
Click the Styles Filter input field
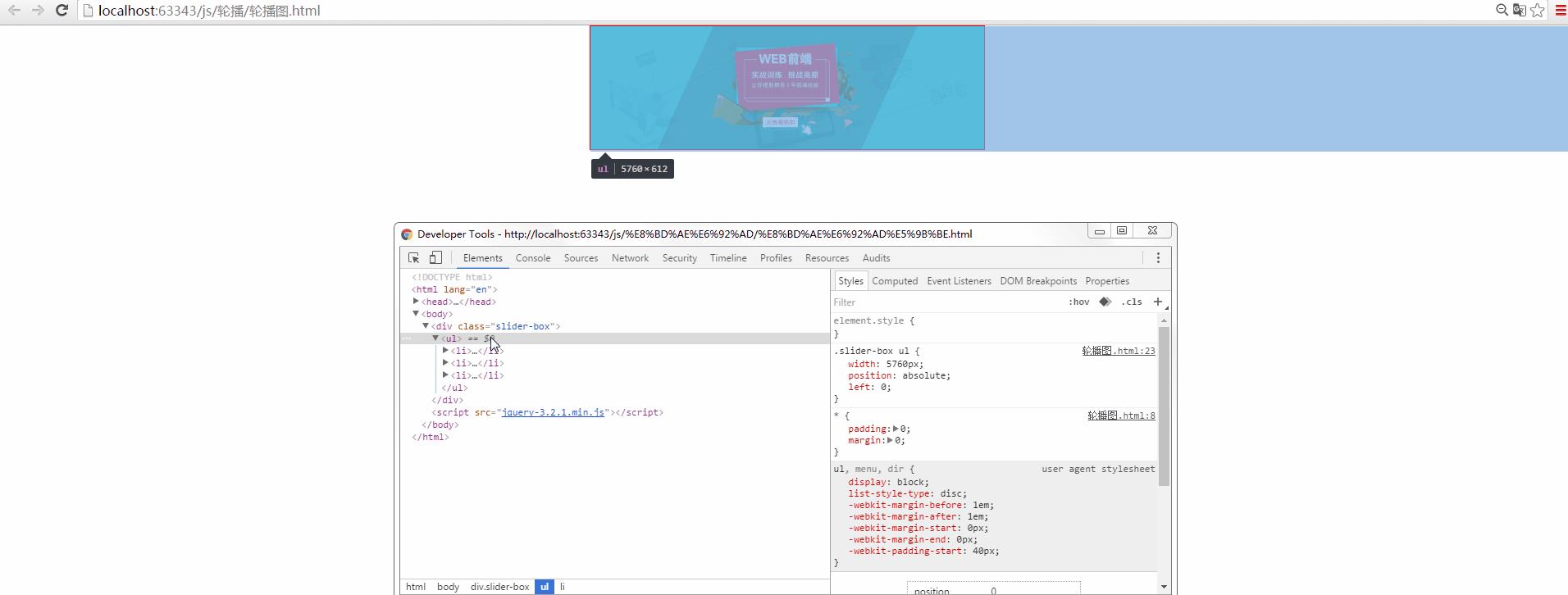tap(947, 302)
